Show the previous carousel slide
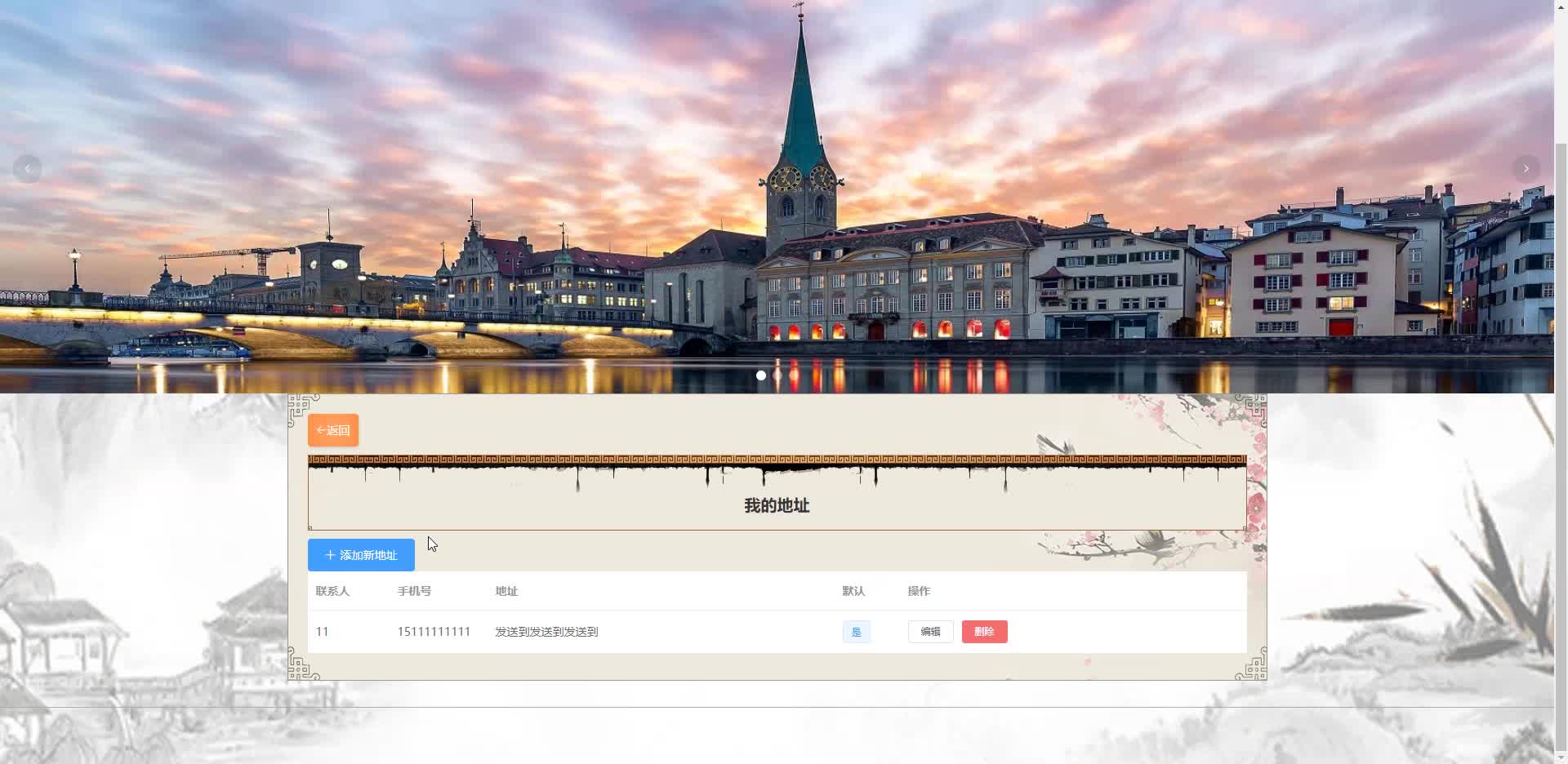Image resolution: width=1568 pixels, height=764 pixels. [27, 169]
